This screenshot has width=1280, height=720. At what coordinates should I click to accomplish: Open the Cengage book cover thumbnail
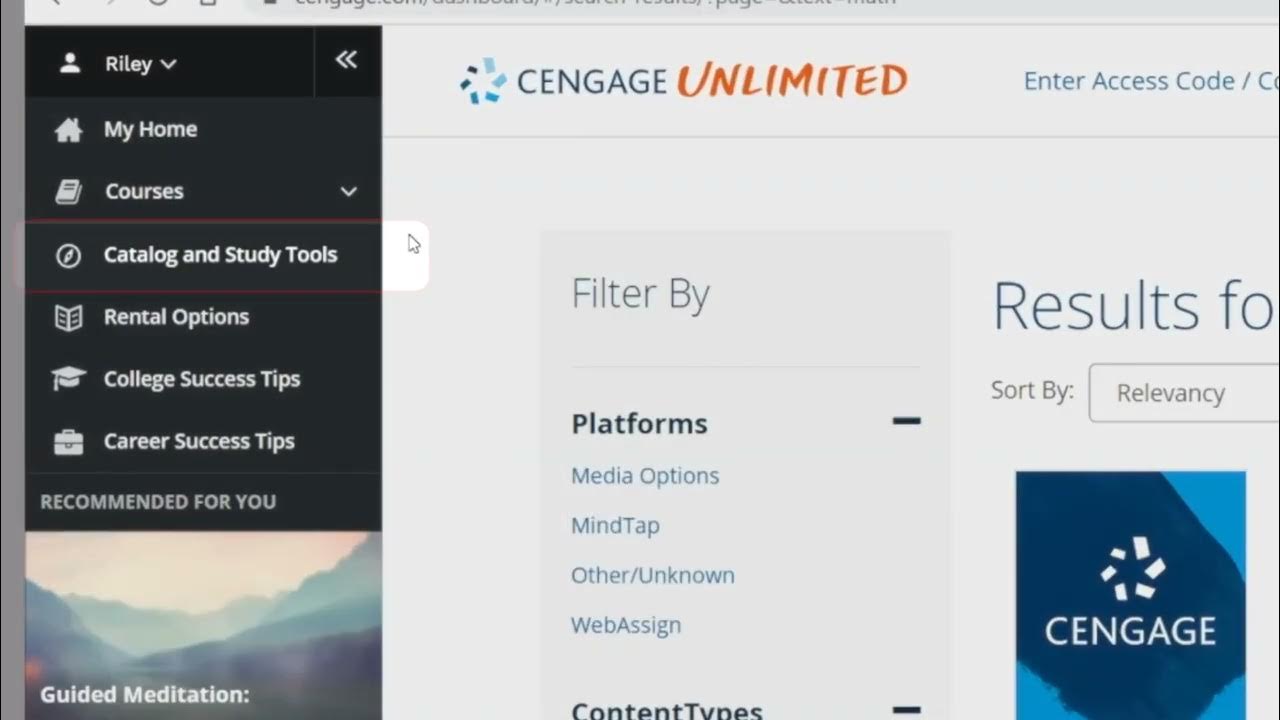[x=1130, y=595]
